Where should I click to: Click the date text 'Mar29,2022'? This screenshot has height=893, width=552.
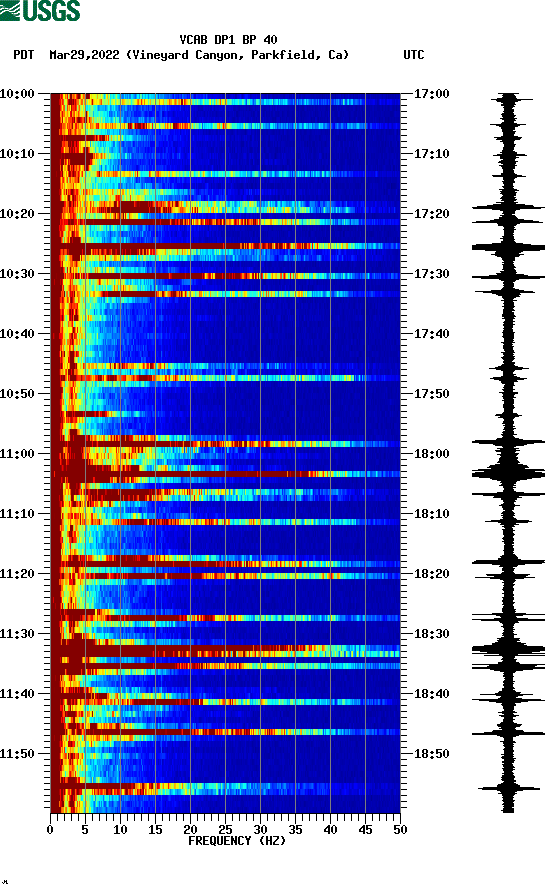[x=84, y=55]
